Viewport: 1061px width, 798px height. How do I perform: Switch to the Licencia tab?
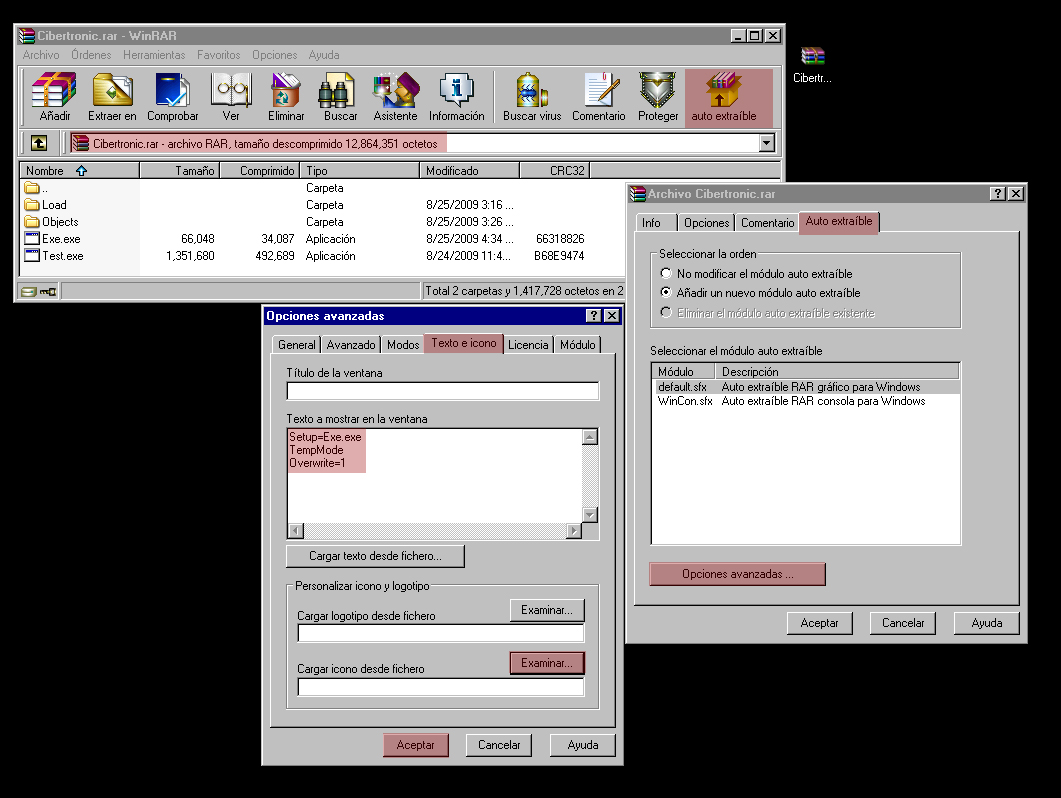click(528, 345)
